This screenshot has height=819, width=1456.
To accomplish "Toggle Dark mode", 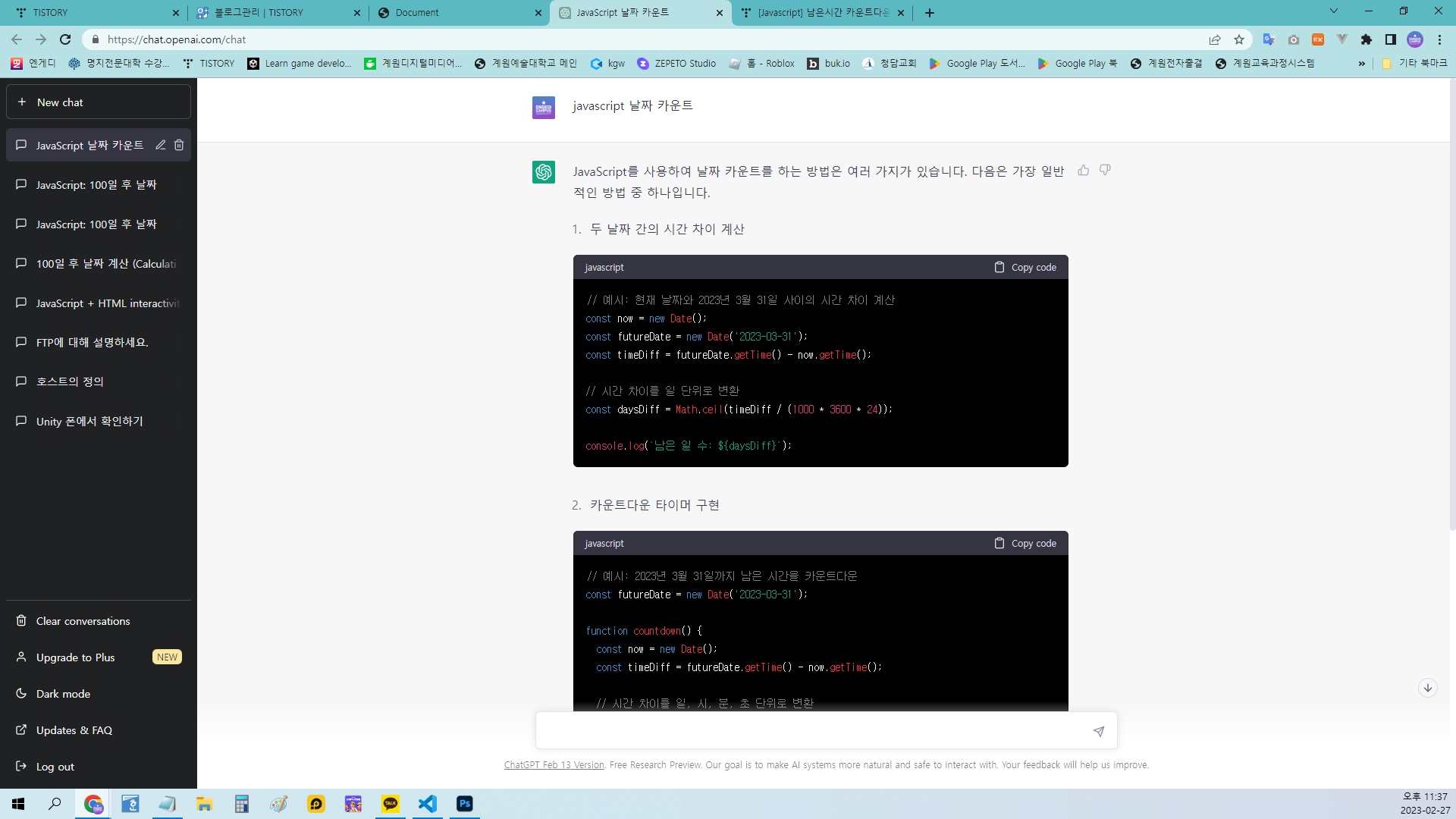I will pos(99,694).
